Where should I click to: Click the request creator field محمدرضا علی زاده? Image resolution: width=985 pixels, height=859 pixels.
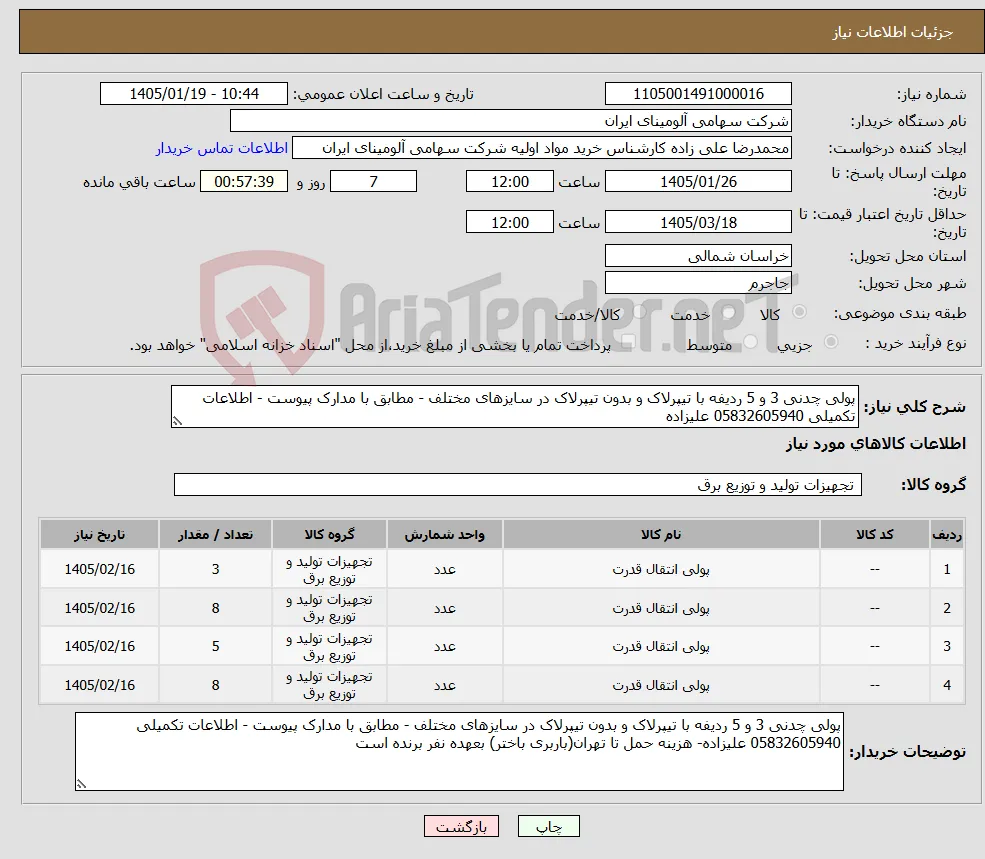(541, 148)
